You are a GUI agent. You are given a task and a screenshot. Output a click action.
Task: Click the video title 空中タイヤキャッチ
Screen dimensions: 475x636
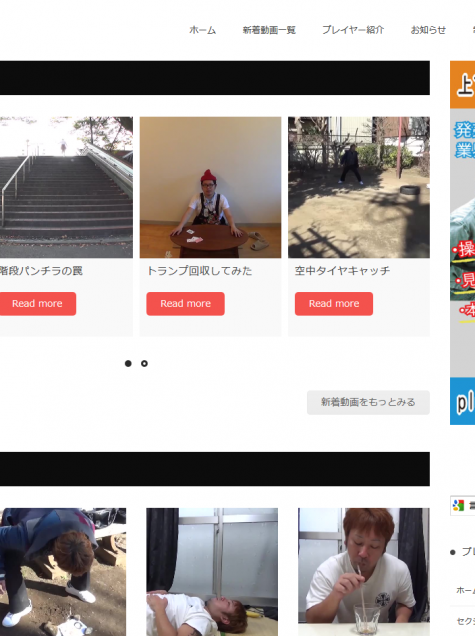(x=342, y=271)
